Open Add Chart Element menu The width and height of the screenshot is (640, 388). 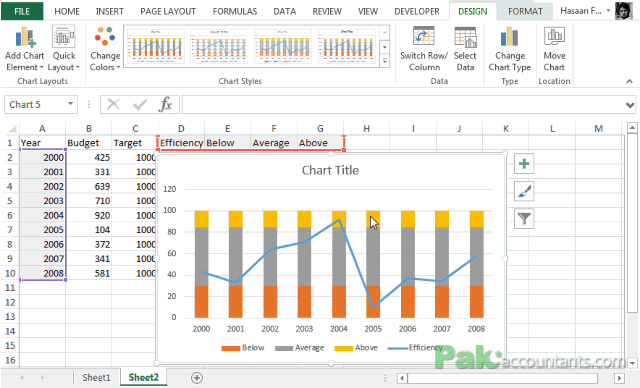tap(24, 49)
